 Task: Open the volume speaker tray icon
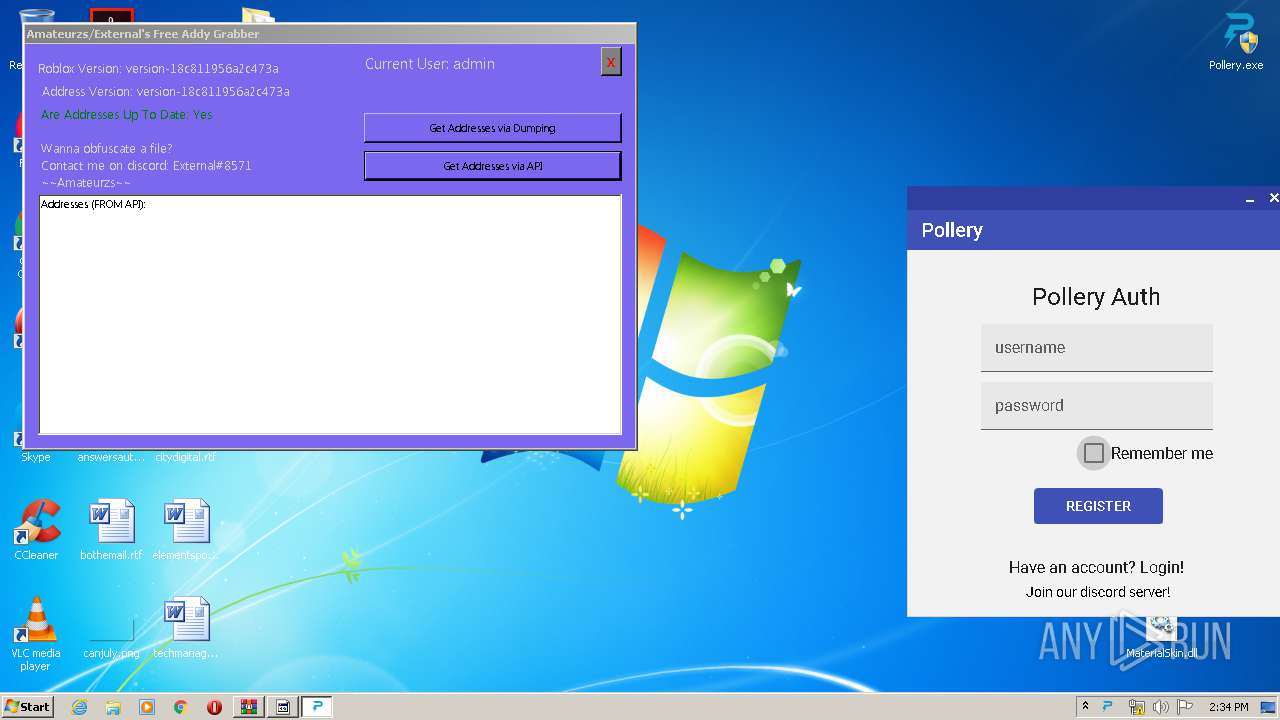(x=1161, y=707)
